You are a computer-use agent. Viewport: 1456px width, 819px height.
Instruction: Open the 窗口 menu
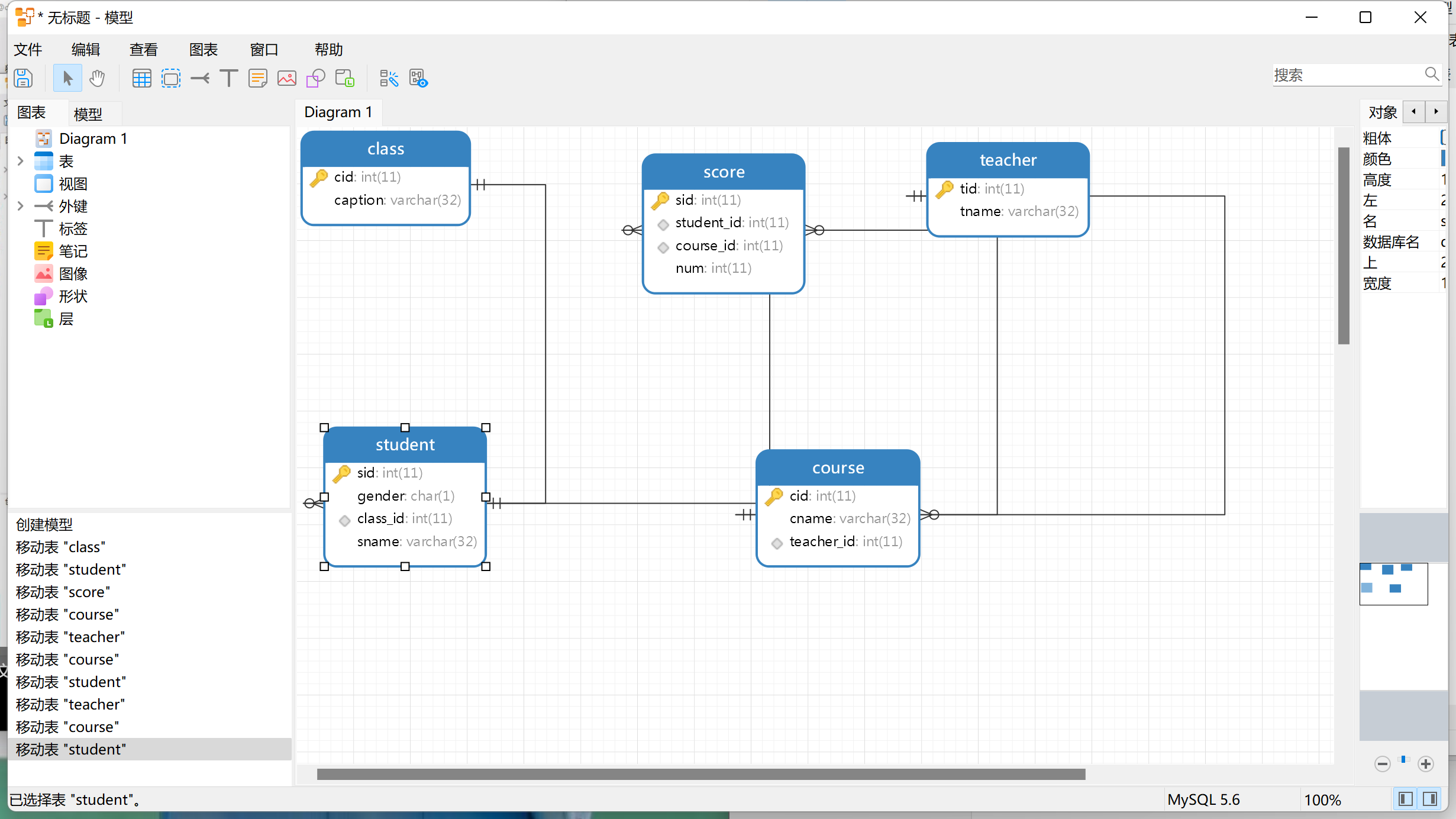tap(264, 50)
